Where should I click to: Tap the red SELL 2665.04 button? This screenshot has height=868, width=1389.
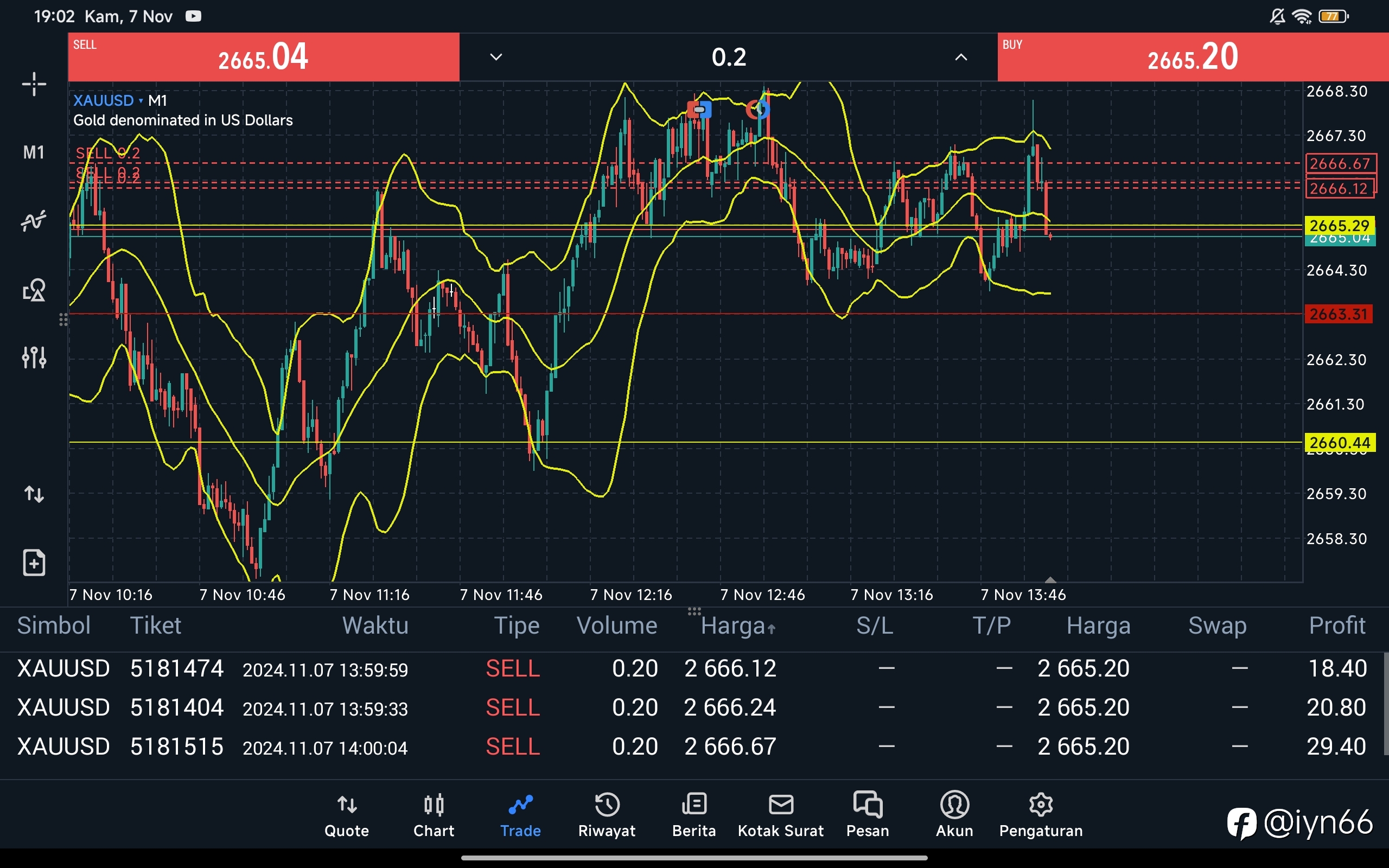264,57
